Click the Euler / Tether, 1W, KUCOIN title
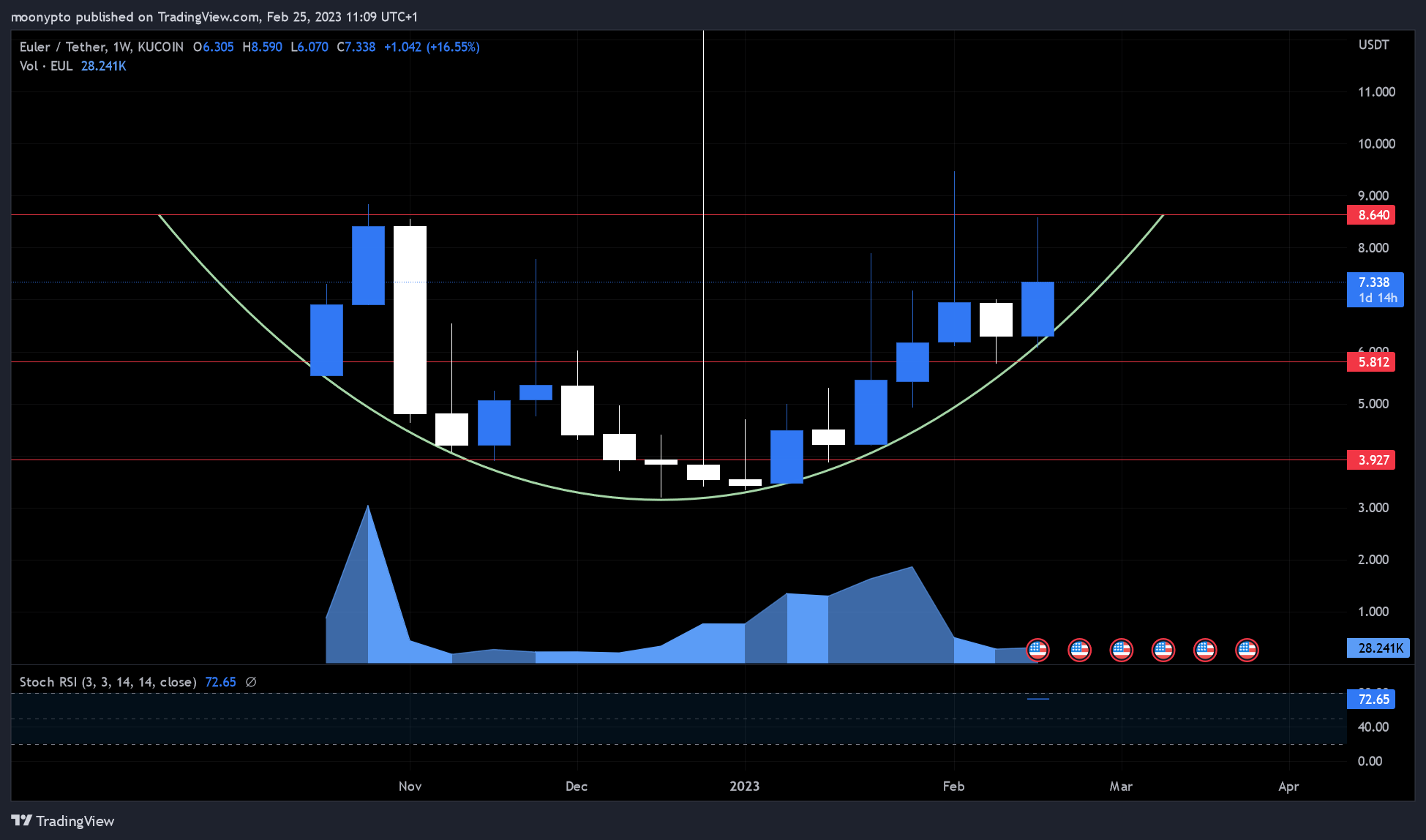The width and height of the screenshot is (1426, 840). (102, 47)
